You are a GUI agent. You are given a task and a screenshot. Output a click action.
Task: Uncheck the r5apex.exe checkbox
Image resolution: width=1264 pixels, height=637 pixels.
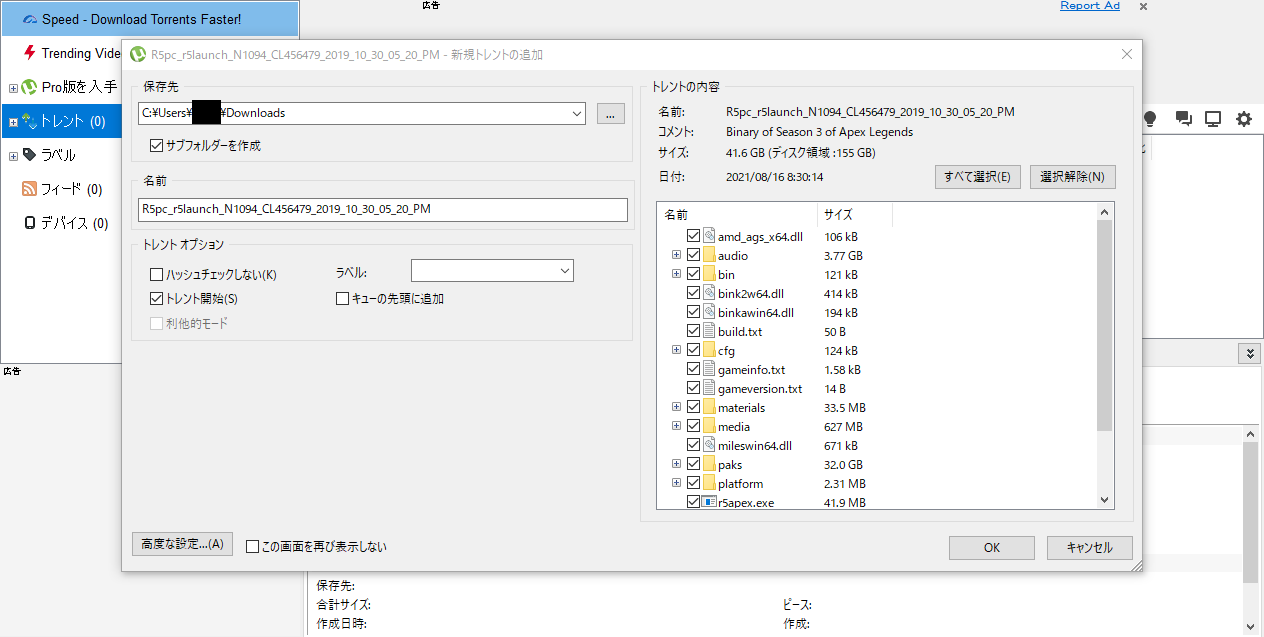tap(693, 502)
